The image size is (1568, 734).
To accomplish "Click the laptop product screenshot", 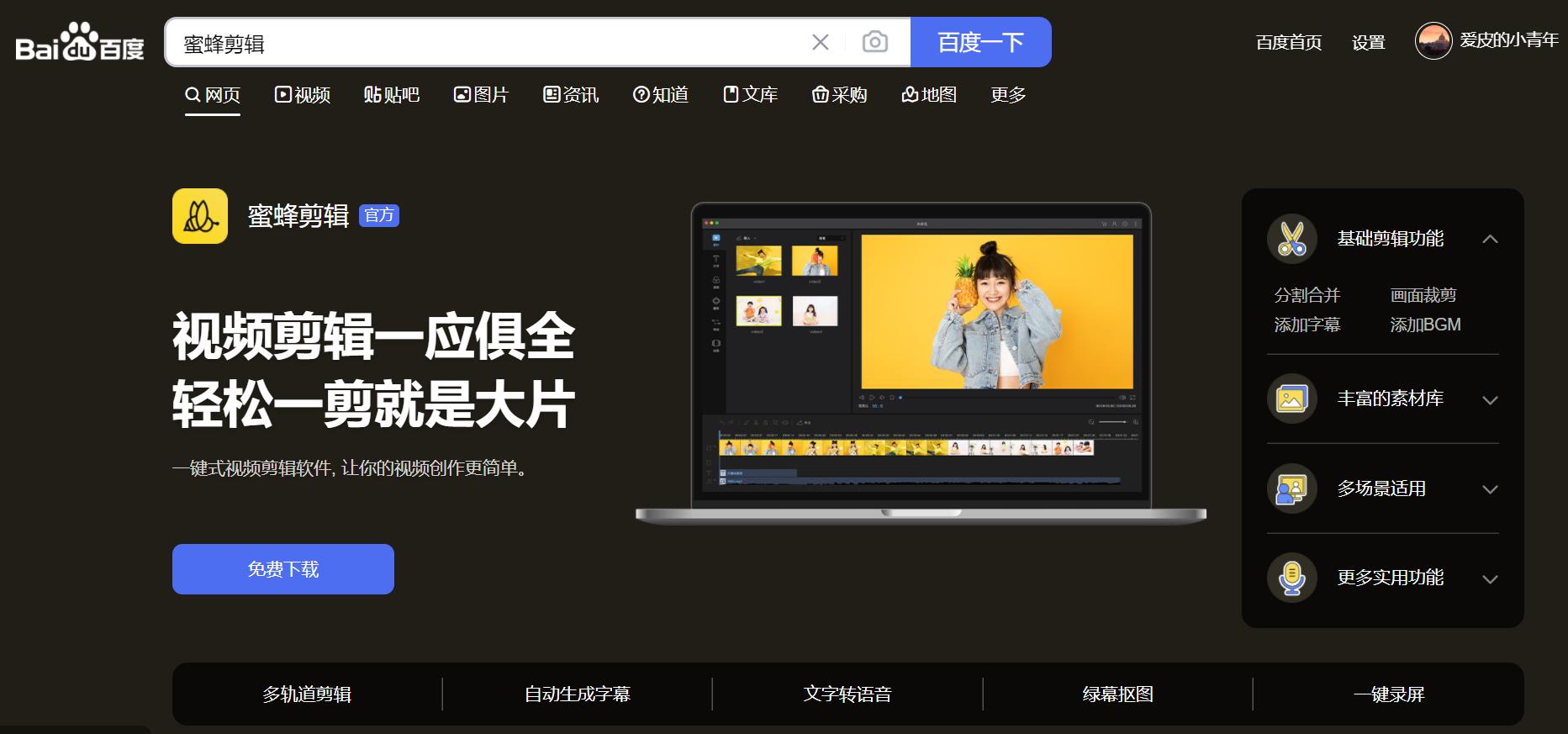I will click(921, 363).
